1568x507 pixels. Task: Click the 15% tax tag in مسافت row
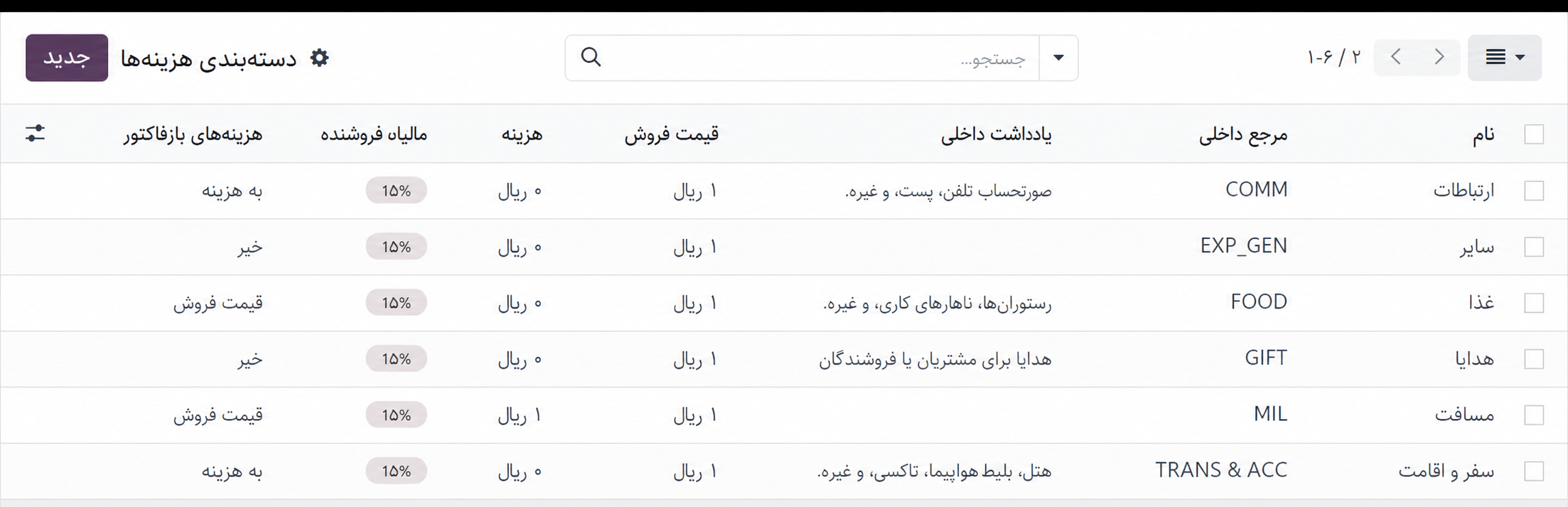[x=397, y=415]
